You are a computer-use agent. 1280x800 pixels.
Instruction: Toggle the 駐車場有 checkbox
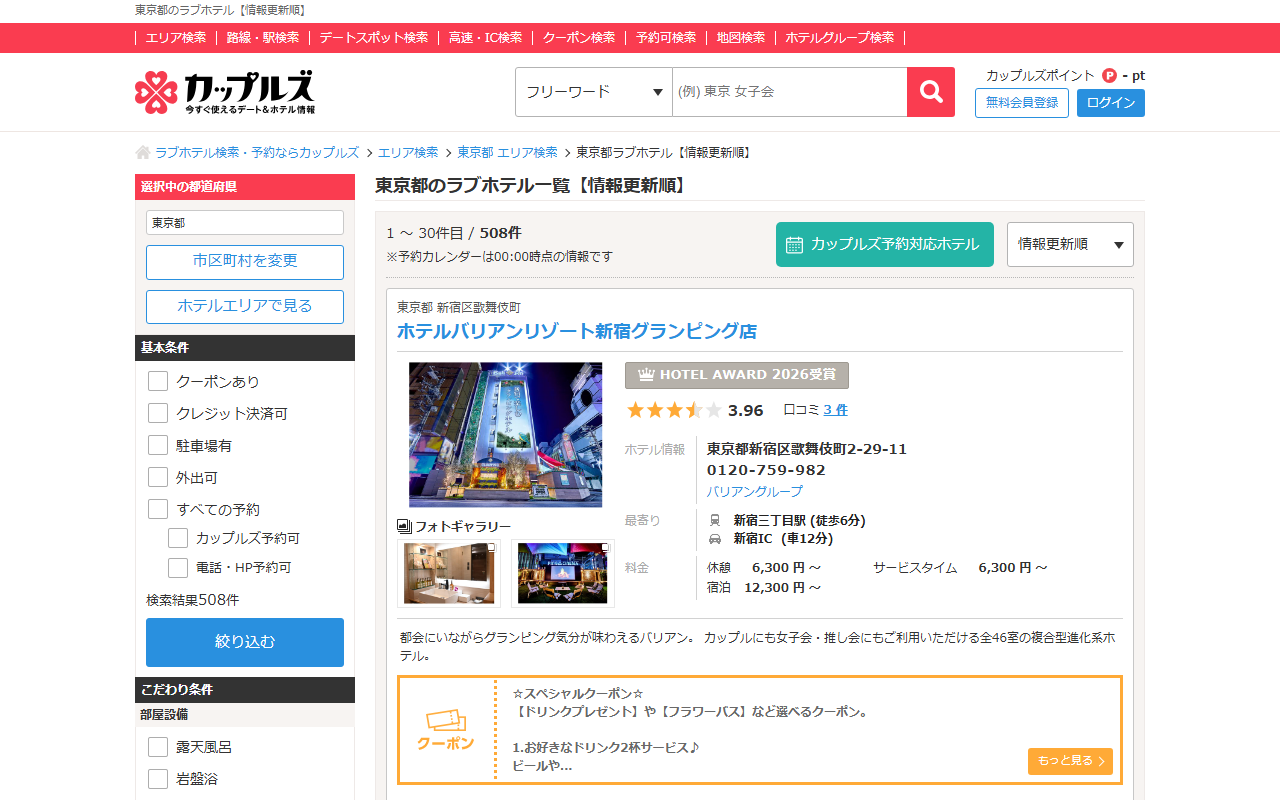pos(158,445)
